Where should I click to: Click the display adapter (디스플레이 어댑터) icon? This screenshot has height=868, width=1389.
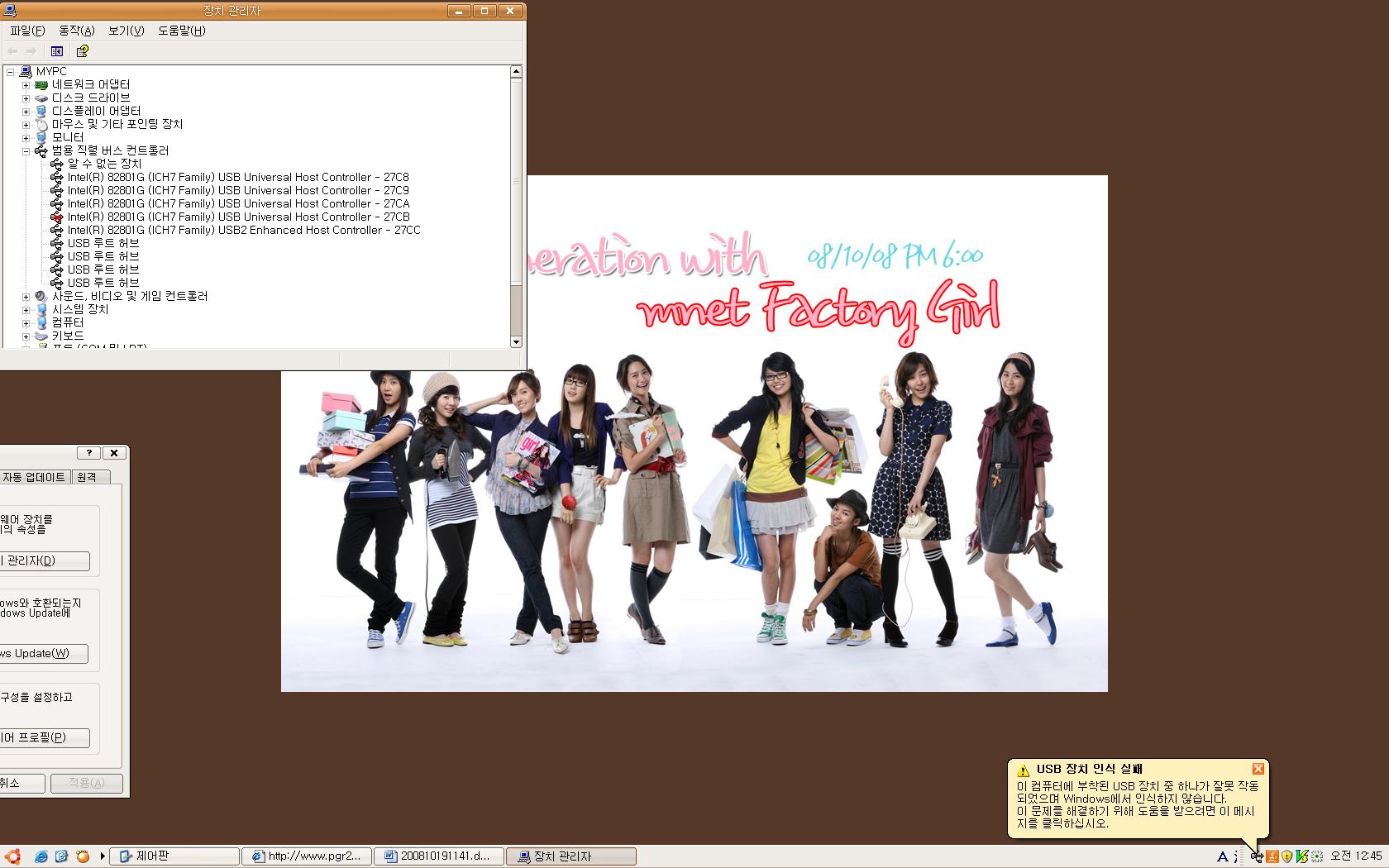pos(41,111)
